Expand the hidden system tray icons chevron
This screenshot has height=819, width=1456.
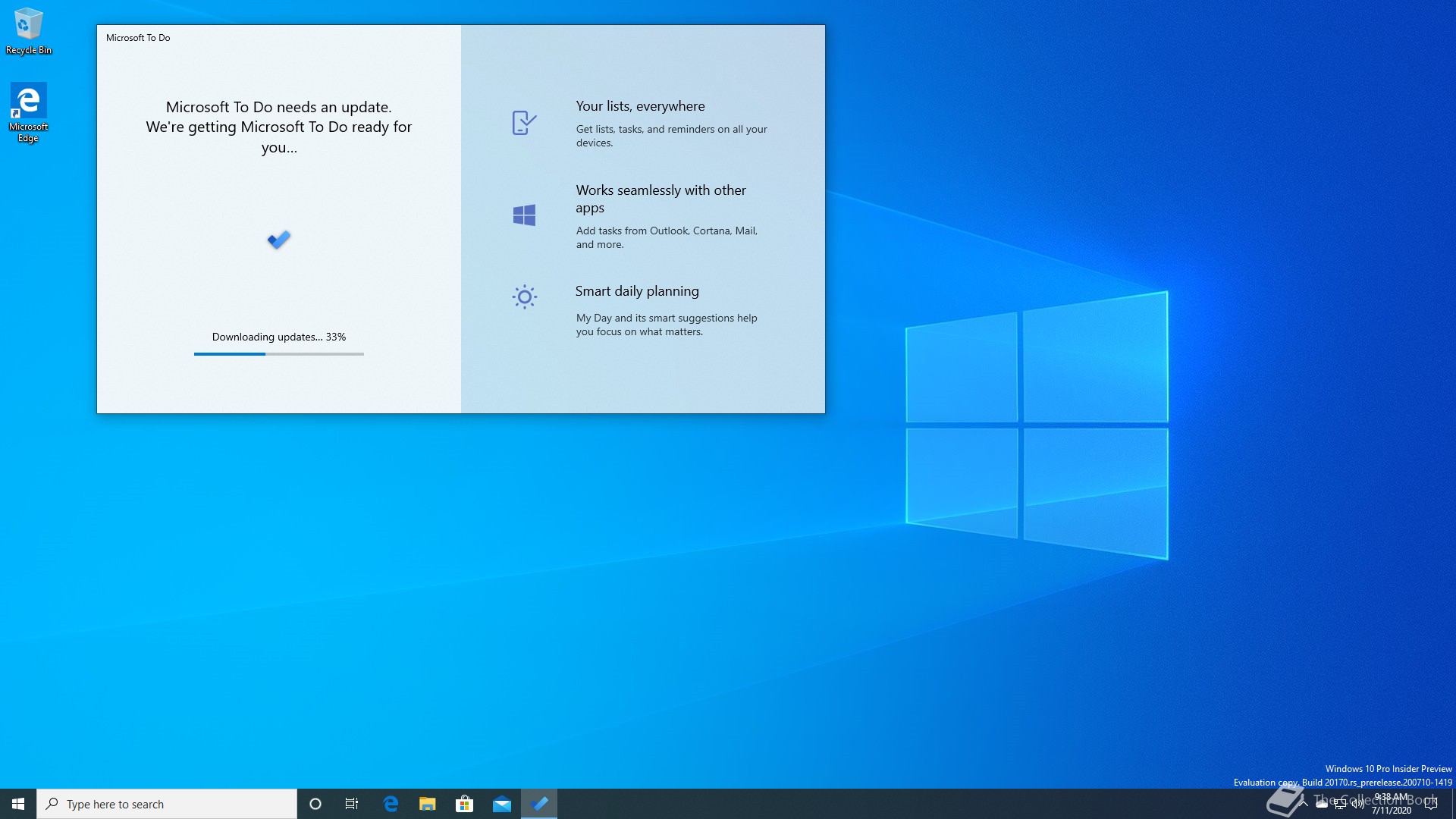(1304, 804)
